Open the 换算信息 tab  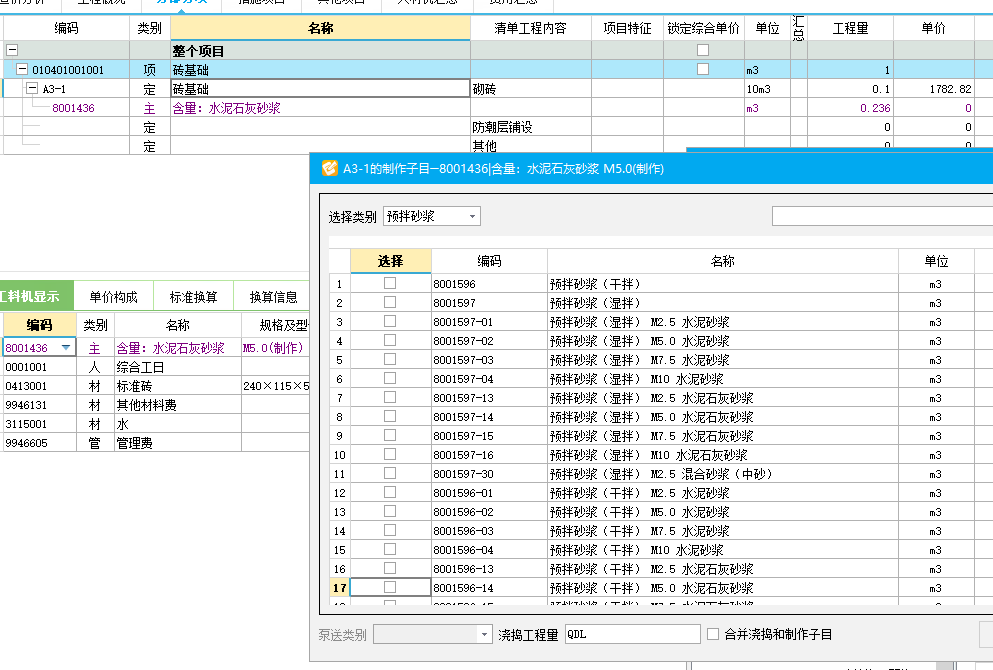coord(273,297)
